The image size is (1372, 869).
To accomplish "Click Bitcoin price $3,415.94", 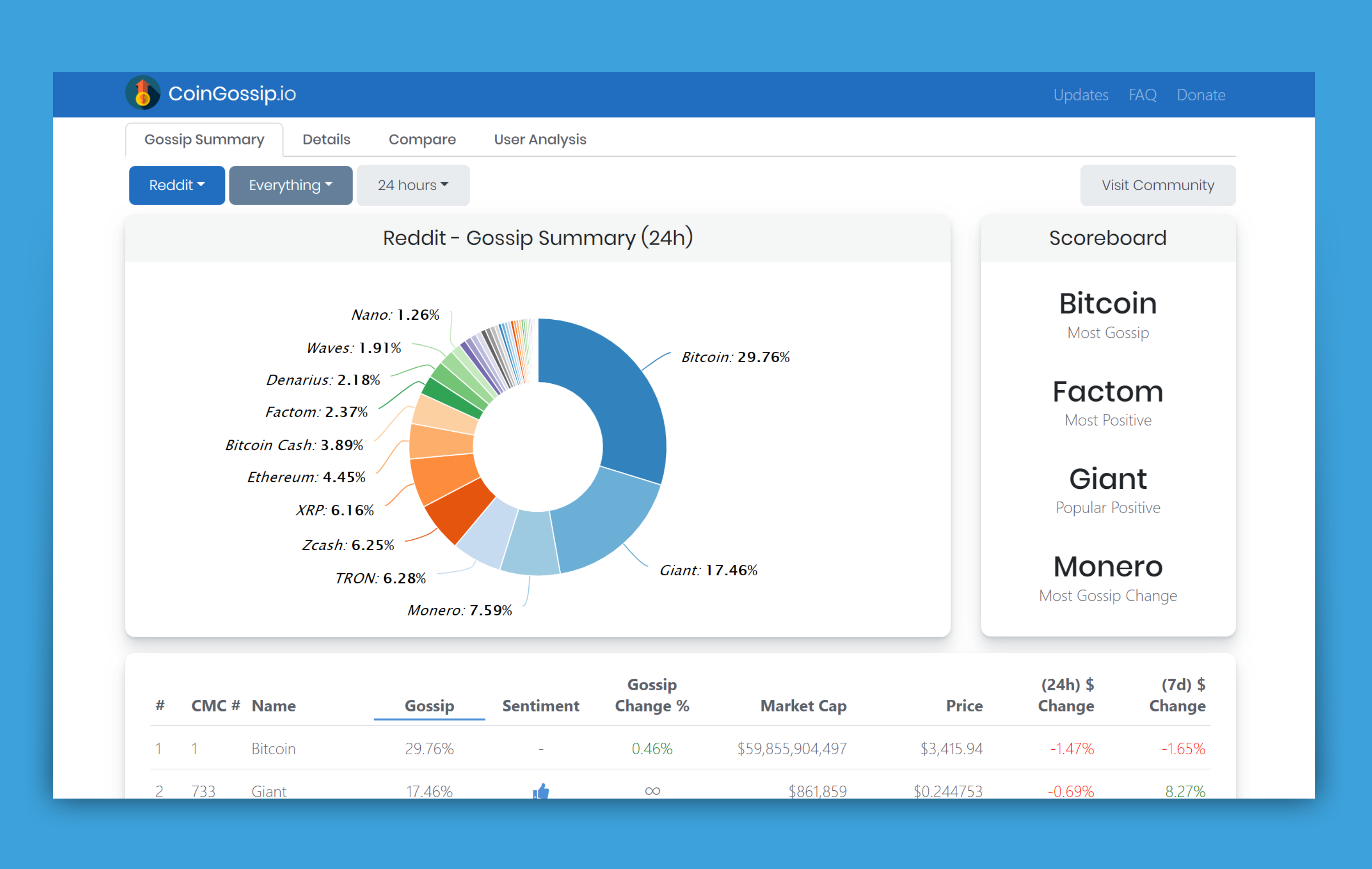I will point(952,748).
